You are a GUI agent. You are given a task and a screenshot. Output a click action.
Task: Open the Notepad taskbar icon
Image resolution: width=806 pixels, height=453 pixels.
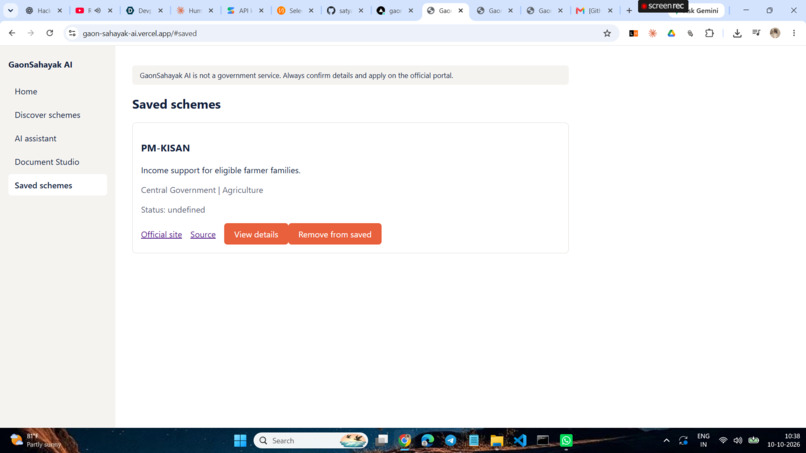(473, 441)
